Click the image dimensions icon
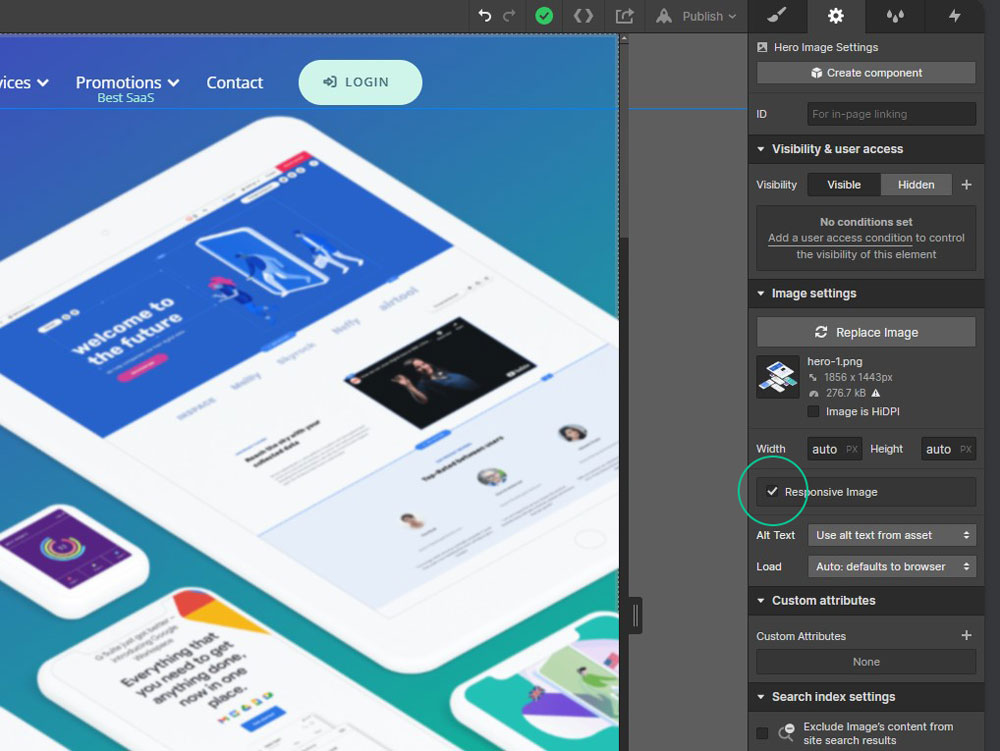1000x751 pixels. click(813, 377)
